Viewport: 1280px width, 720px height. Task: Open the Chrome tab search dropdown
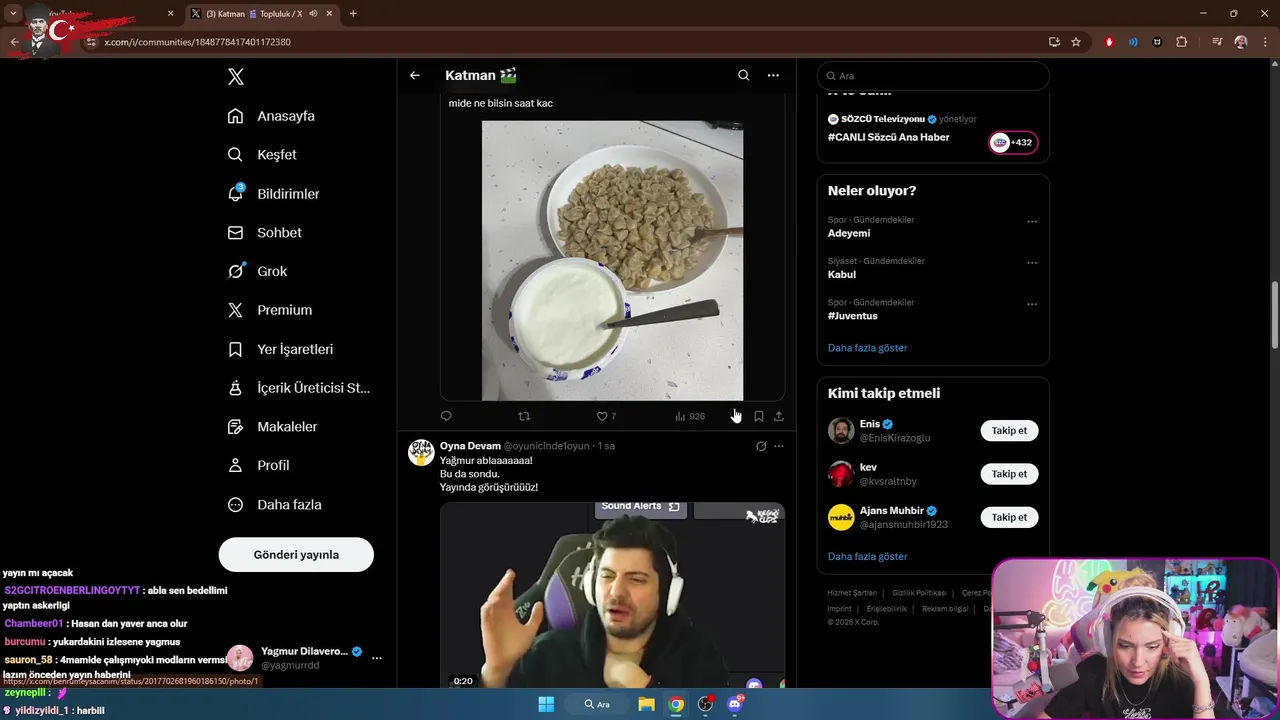(x=13, y=13)
